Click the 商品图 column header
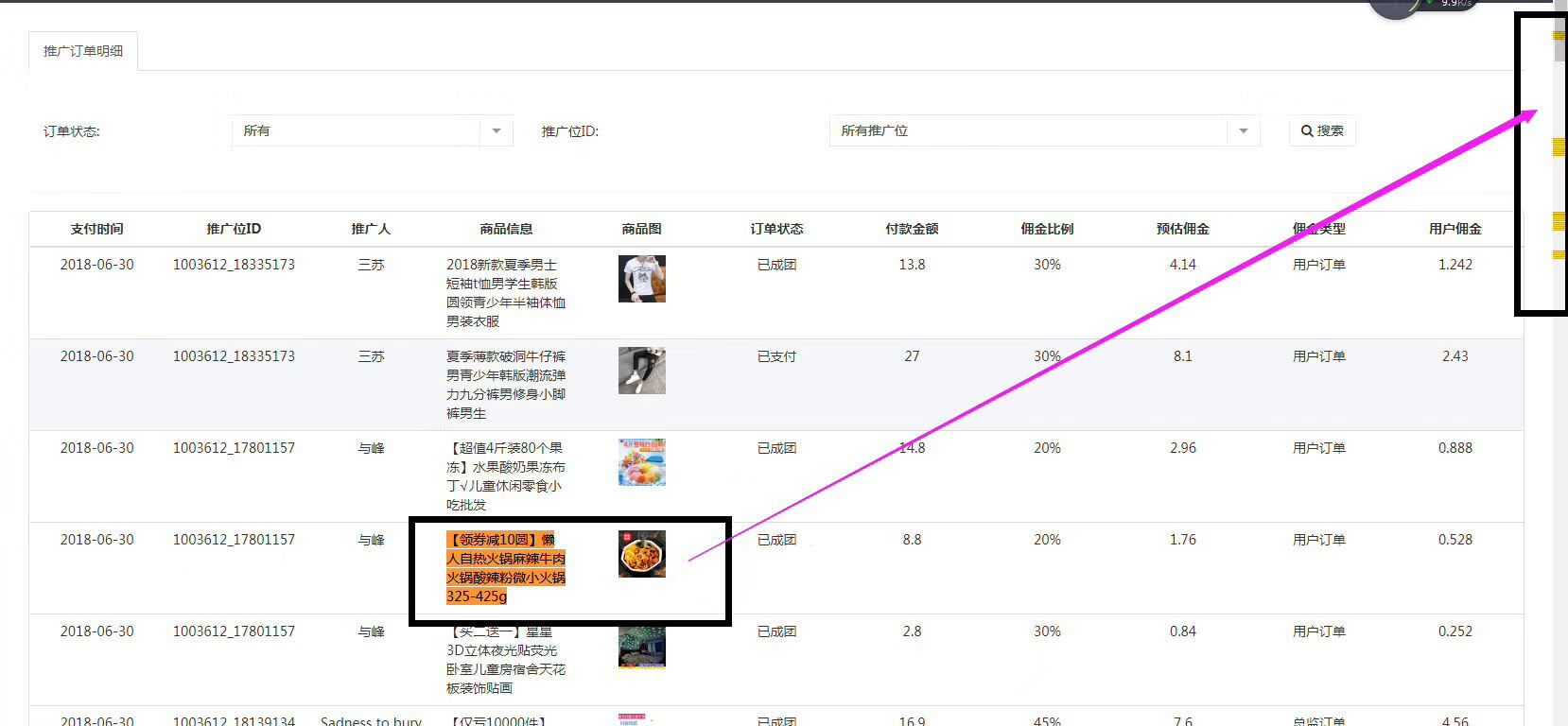1568x726 pixels. coord(642,229)
